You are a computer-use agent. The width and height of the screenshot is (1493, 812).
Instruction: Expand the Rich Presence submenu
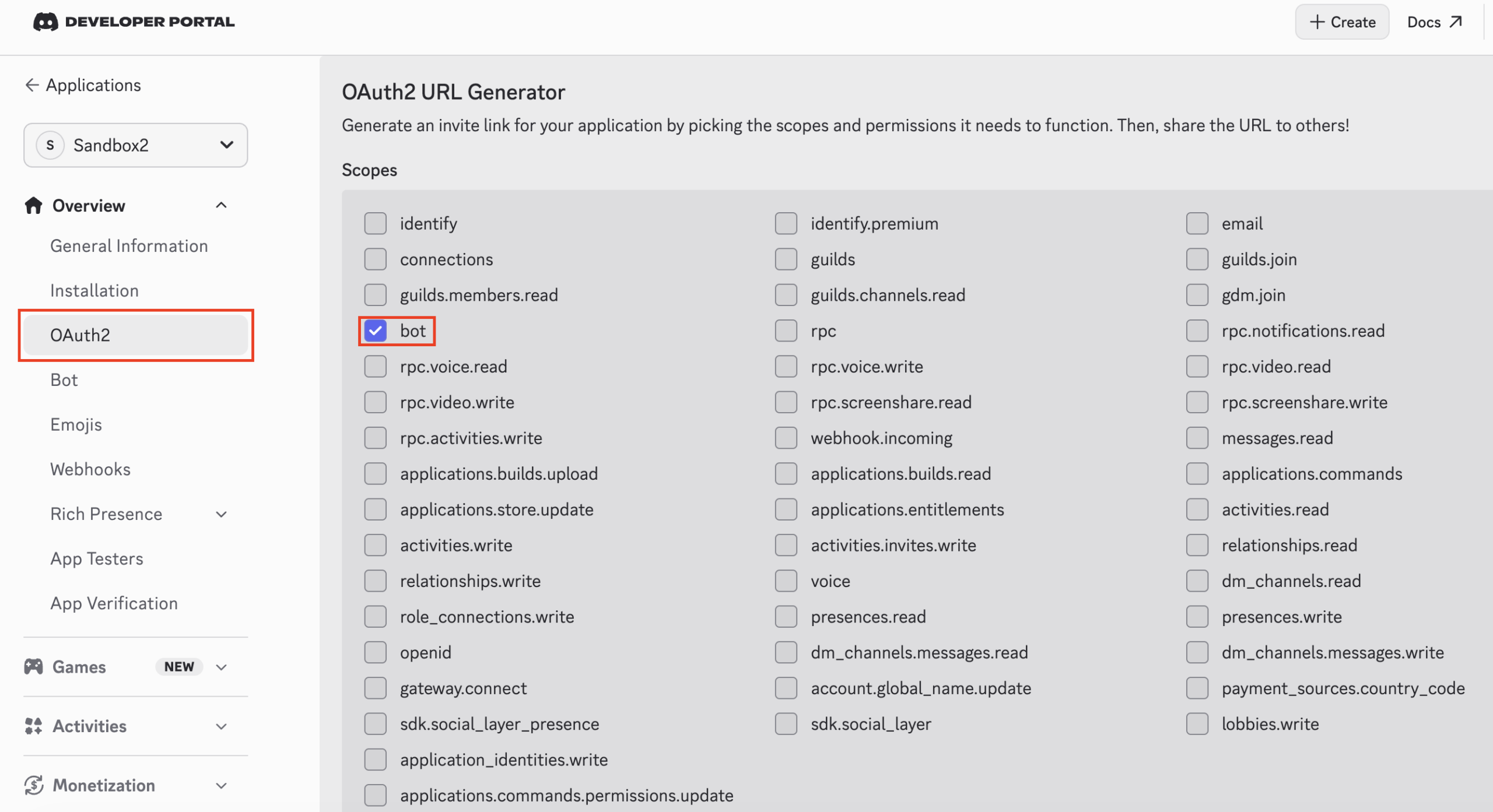(221, 514)
